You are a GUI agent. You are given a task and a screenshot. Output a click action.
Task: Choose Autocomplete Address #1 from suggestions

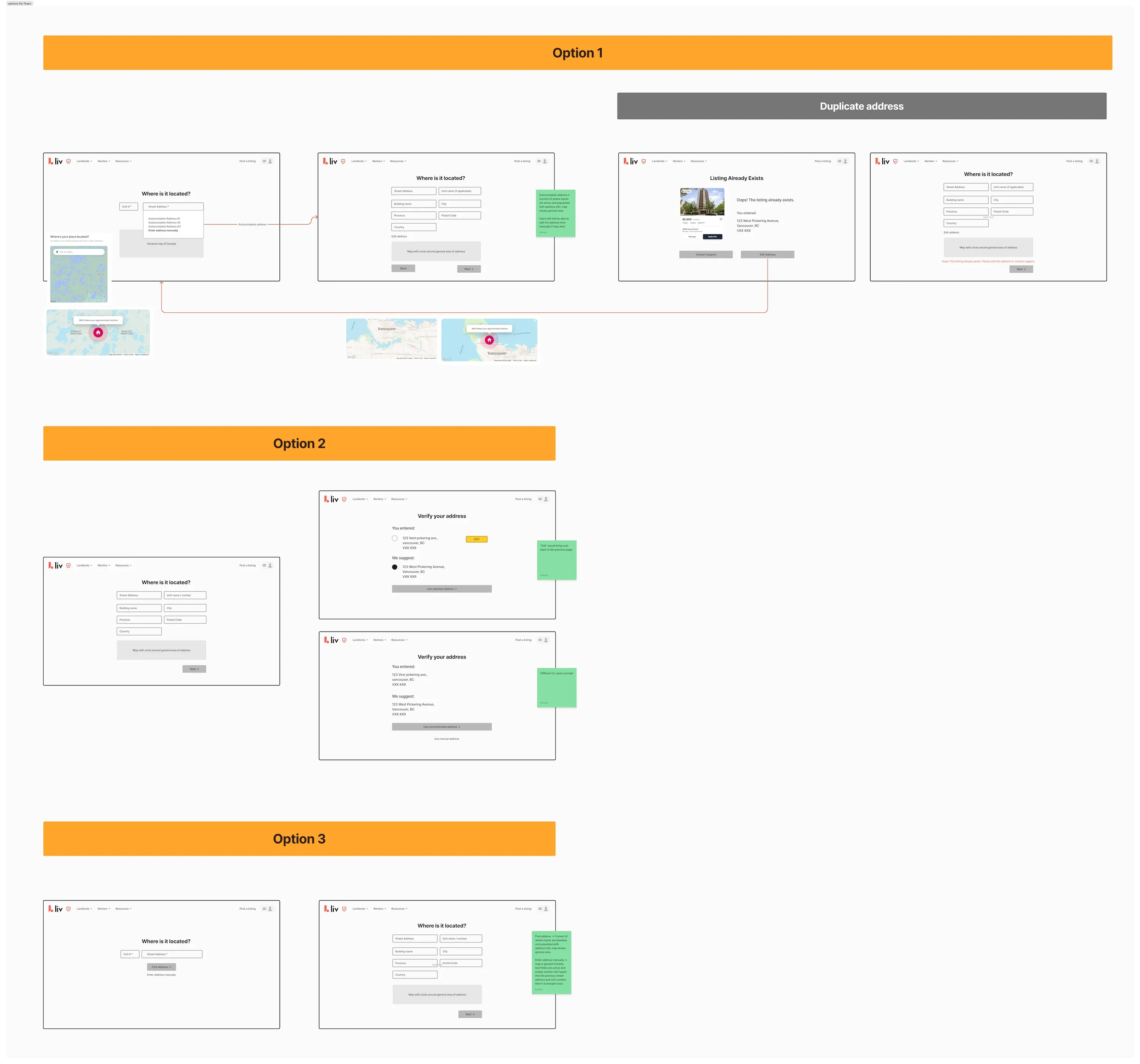[164, 218]
